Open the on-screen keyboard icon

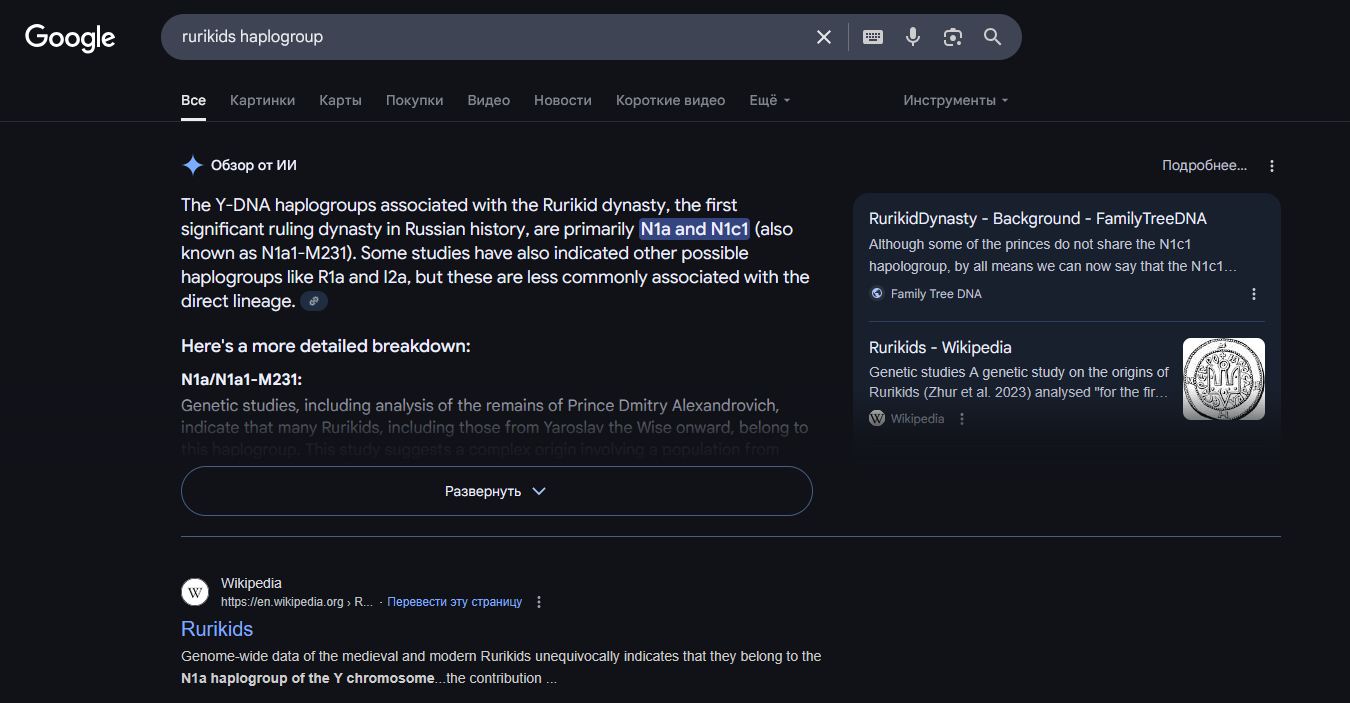pos(873,37)
